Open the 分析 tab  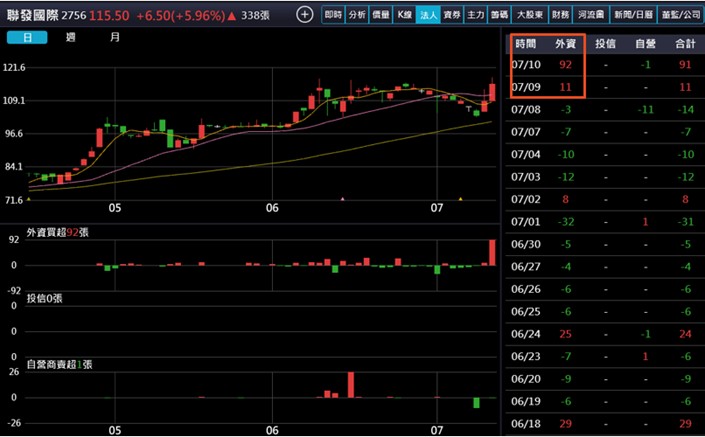coord(357,15)
